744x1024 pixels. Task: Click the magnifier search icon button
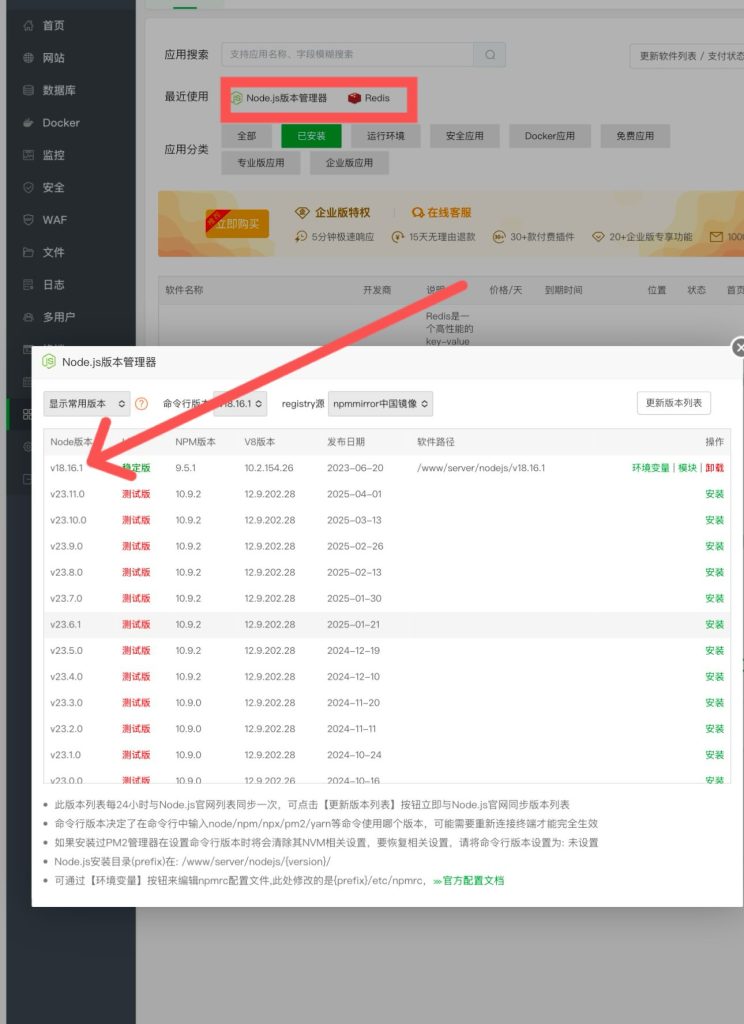tap(490, 55)
